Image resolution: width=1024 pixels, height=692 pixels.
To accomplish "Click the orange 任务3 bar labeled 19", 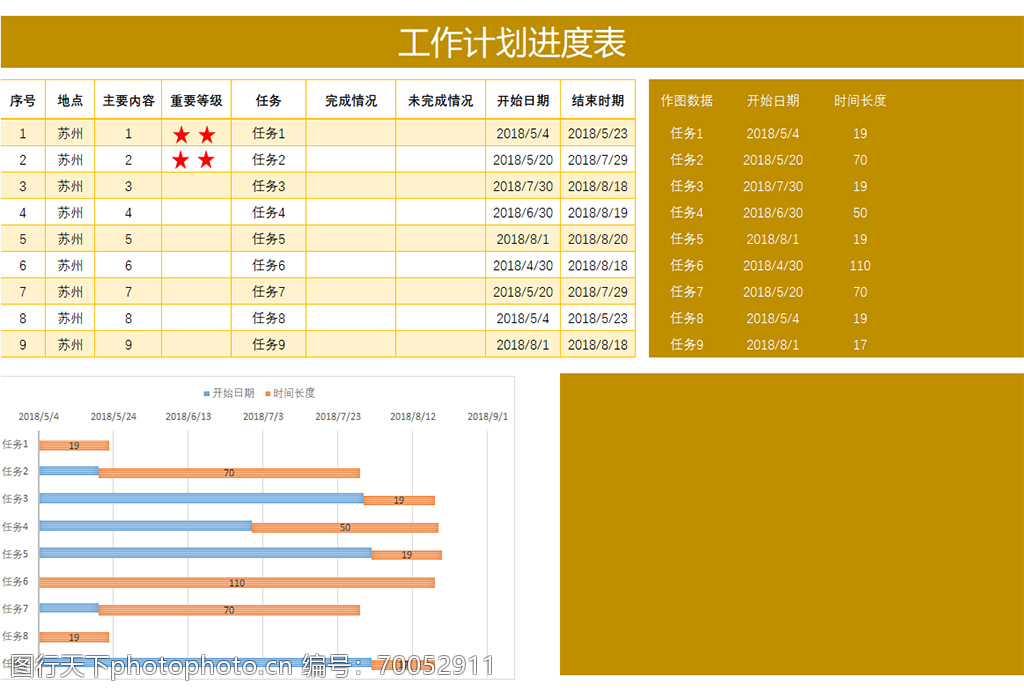I will tap(399, 500).
